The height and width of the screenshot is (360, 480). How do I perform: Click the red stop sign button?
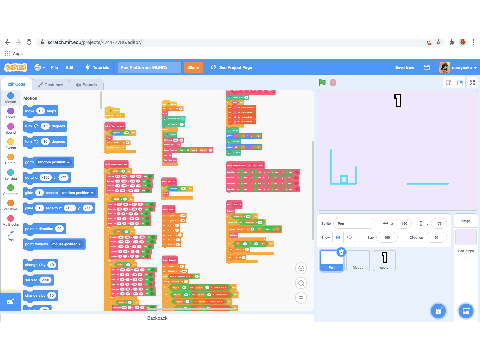(x=333, y=82)
